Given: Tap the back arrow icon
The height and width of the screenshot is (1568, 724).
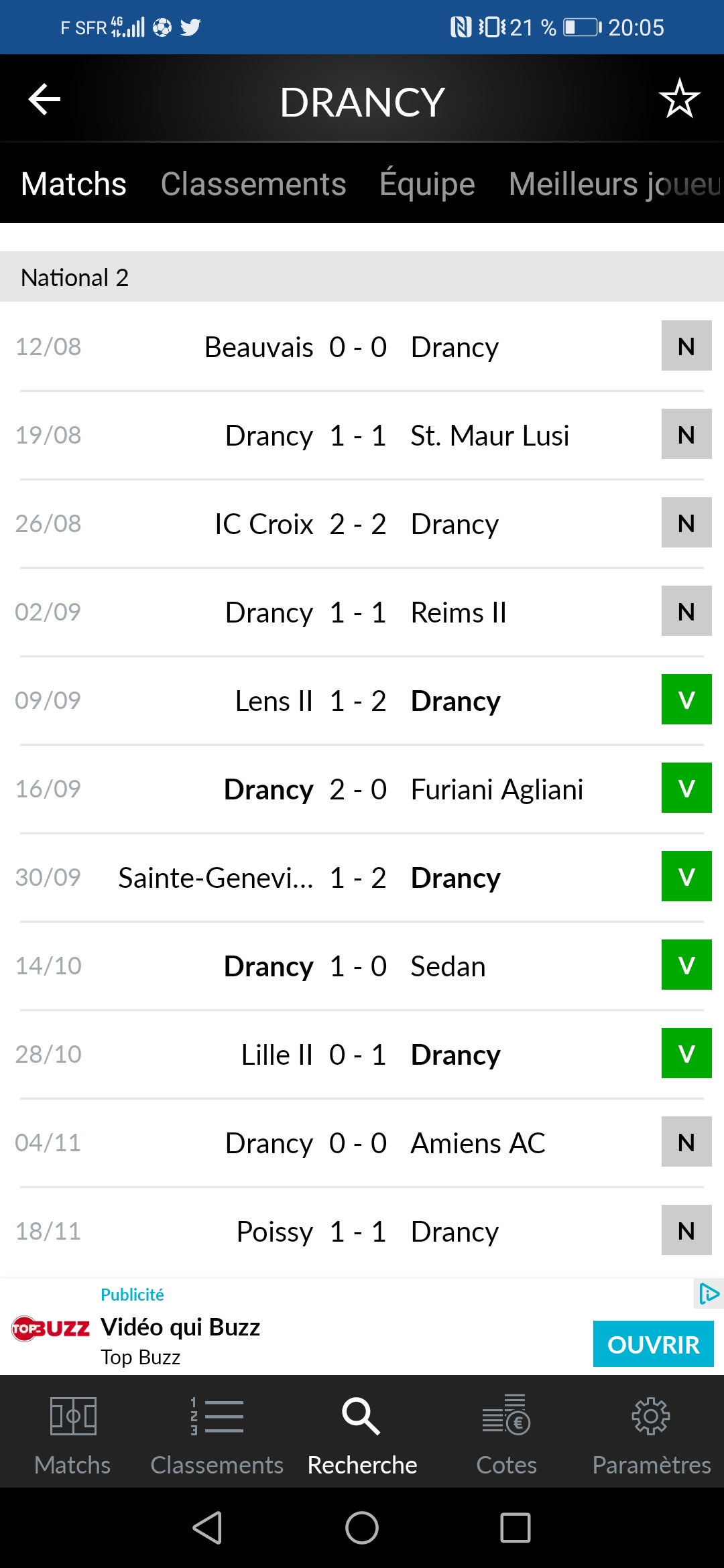Looking at the screenshot, I should 44,100.
